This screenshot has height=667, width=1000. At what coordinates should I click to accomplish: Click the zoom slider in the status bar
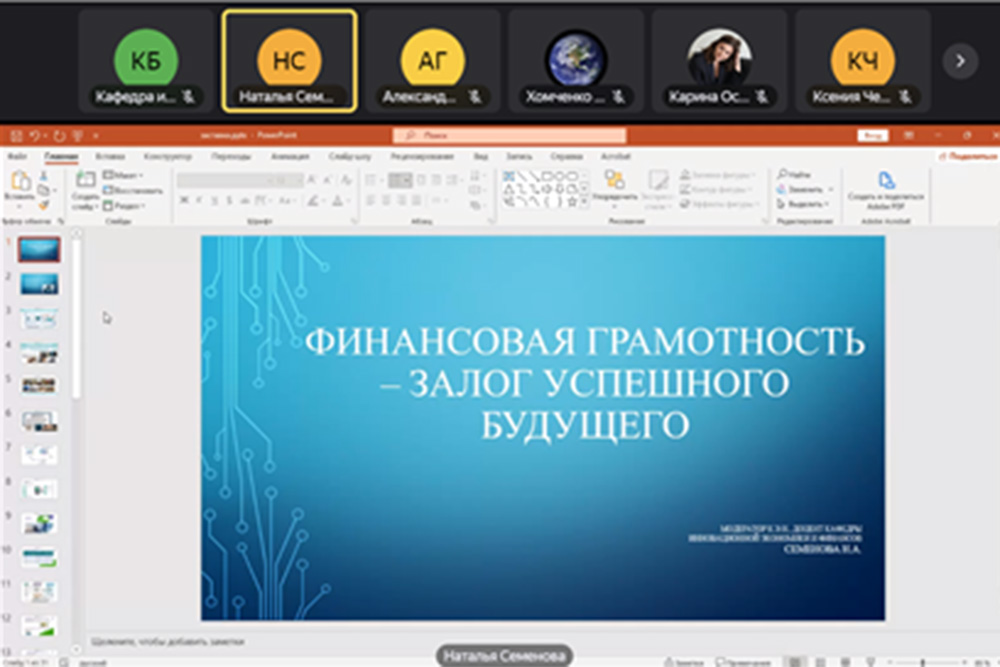(922, 661)
